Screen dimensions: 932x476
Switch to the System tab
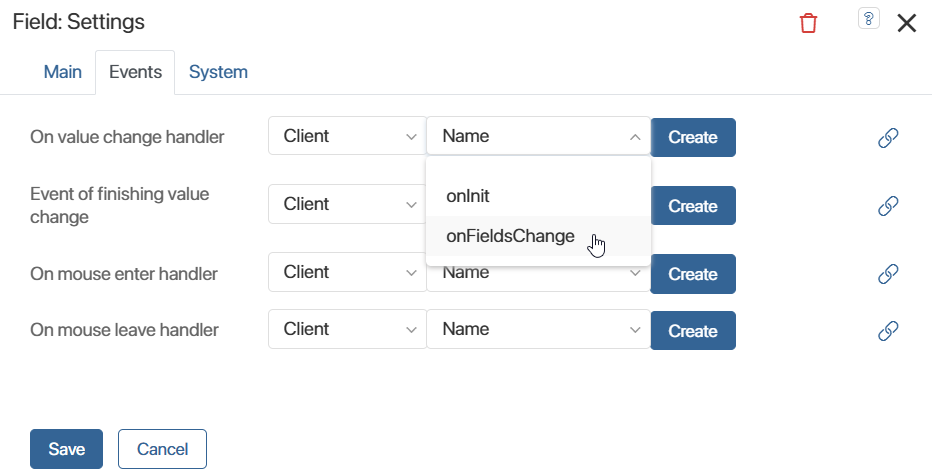tap(218, 72)
